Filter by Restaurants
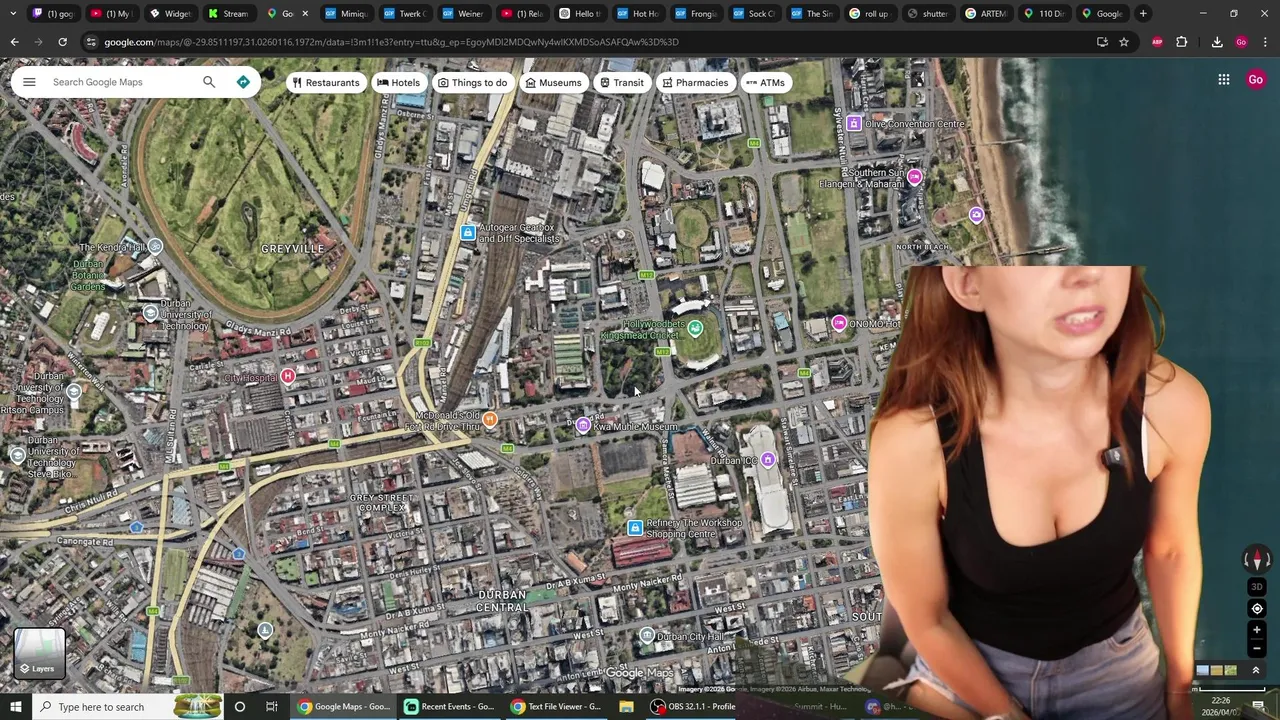The image size is (1280, 720). point(325,83)
